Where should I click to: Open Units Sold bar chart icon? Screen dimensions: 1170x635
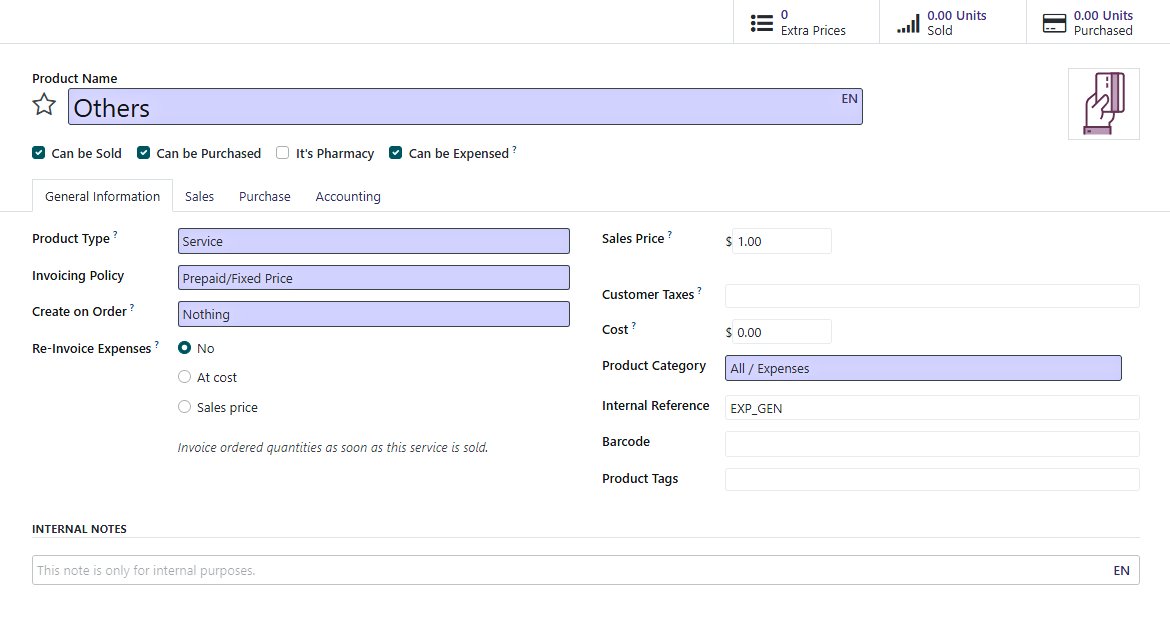coord(908,23)
